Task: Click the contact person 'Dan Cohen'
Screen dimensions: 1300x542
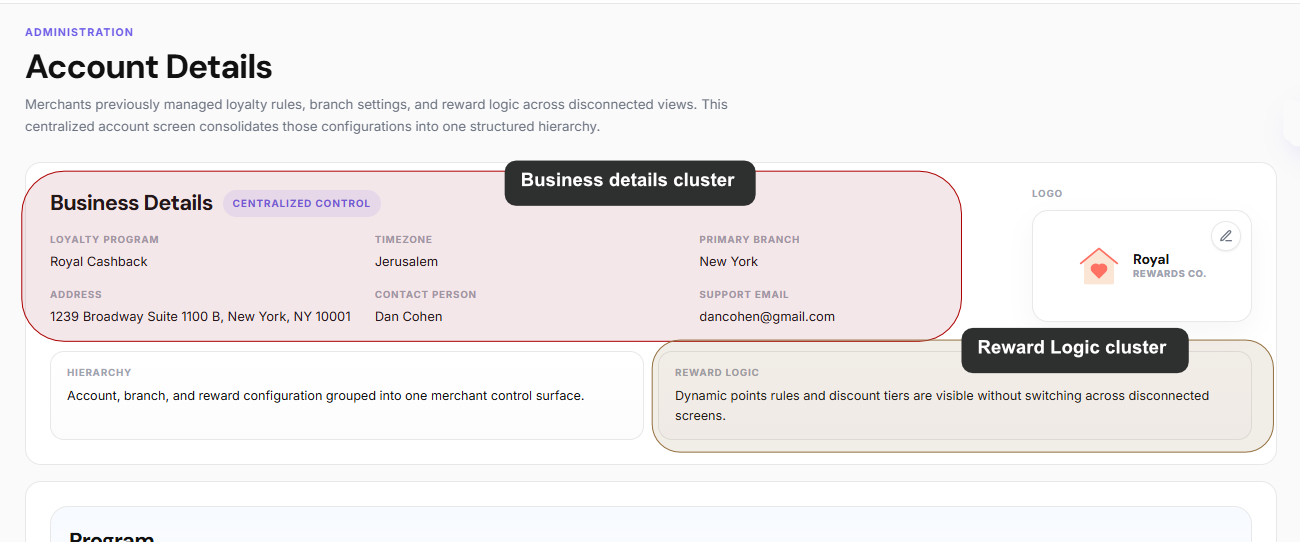Action: (408, 316)
